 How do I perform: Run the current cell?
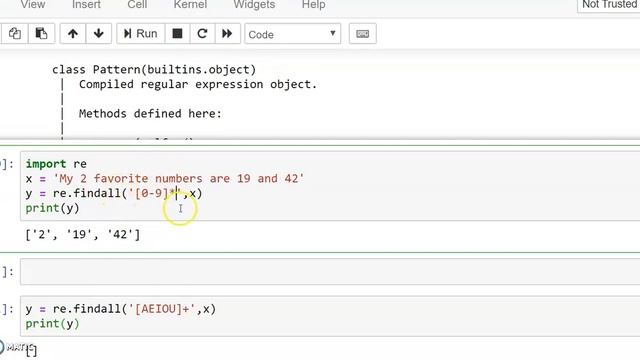[141, 33]
